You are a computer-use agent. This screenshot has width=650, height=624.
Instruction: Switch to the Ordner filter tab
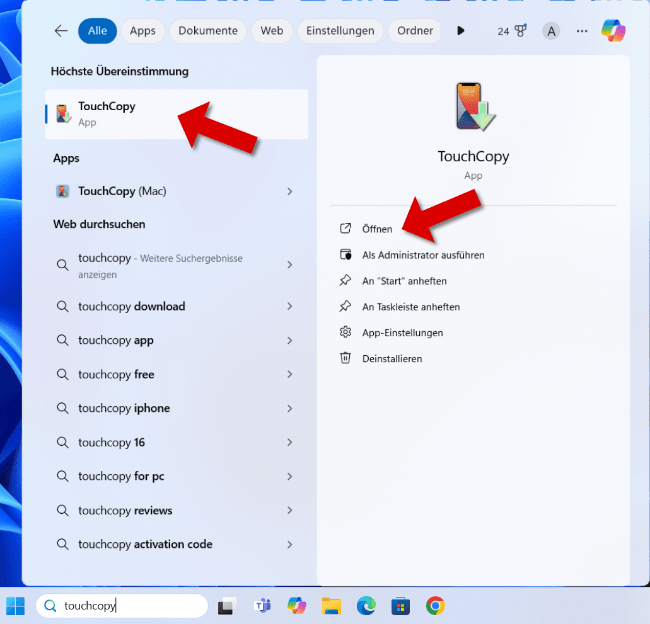[415, 31]
